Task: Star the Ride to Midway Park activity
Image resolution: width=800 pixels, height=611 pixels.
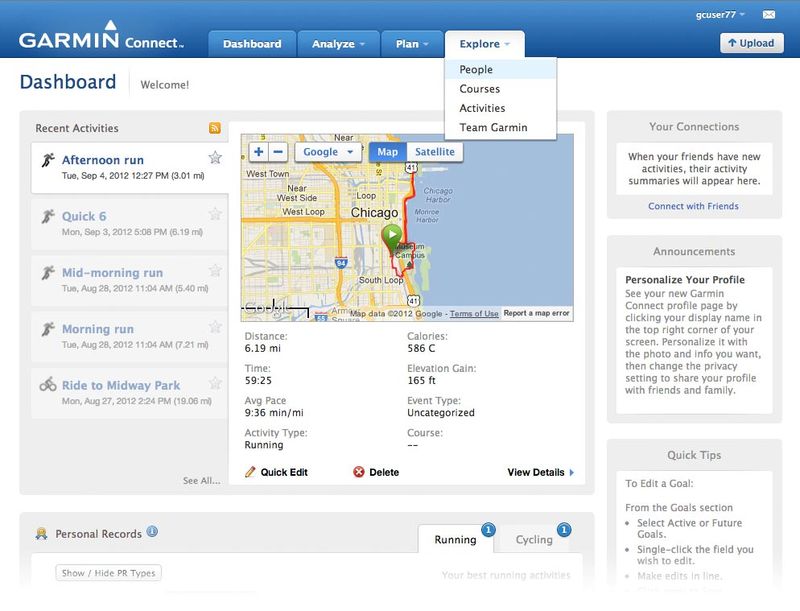Action: tap(215, 383)
